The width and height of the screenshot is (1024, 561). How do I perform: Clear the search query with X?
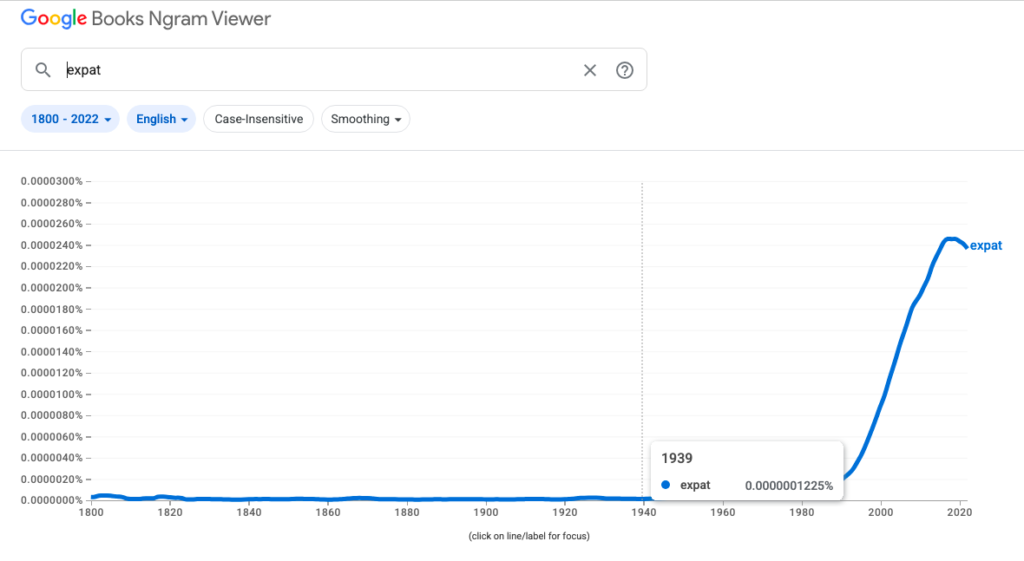(x=590, y=70)
